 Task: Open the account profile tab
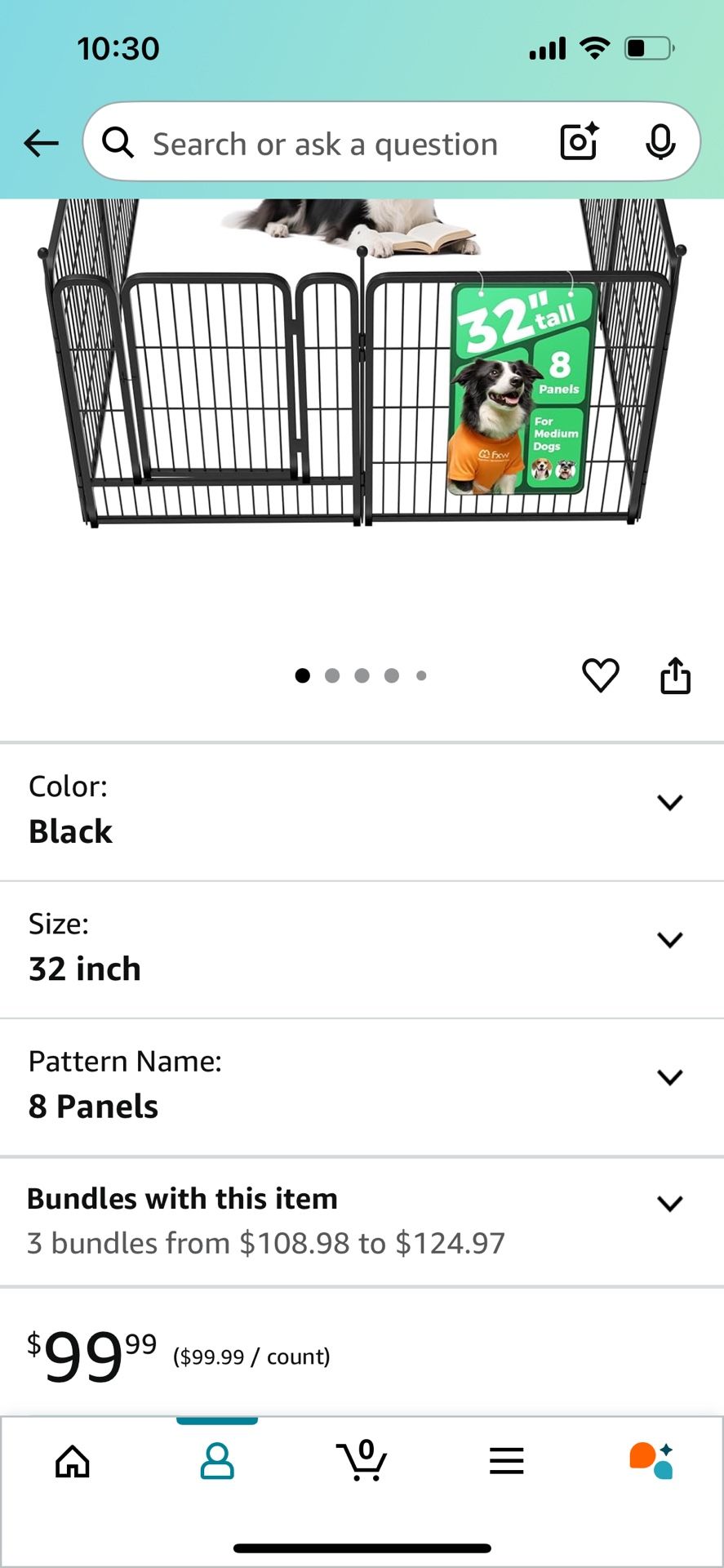217,1461
